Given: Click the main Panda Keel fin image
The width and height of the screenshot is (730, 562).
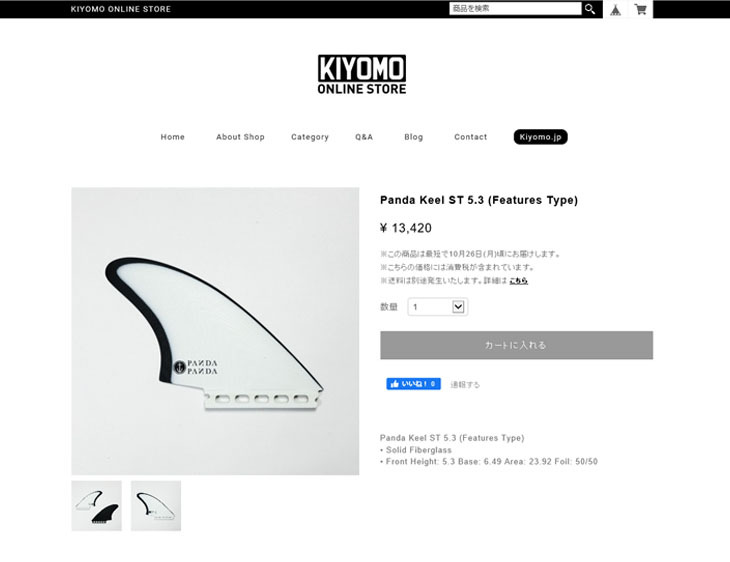Looking at the screenshot, I should pyautogui.click(x=215, y=331).
